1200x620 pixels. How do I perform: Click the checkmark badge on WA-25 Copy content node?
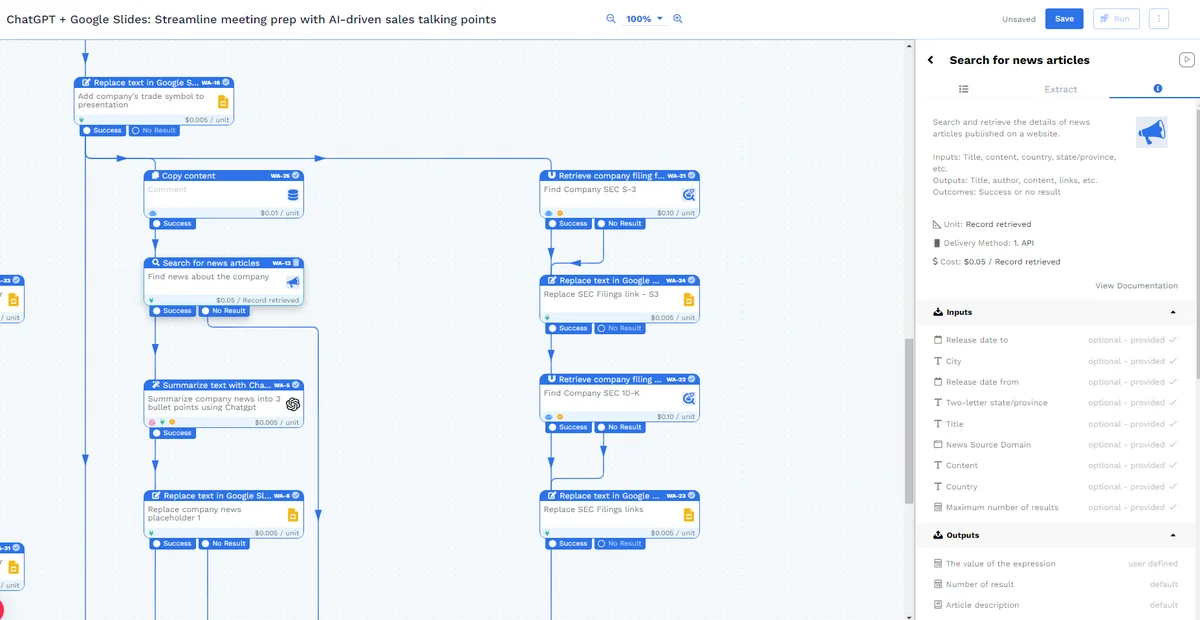tap(297, 175)
